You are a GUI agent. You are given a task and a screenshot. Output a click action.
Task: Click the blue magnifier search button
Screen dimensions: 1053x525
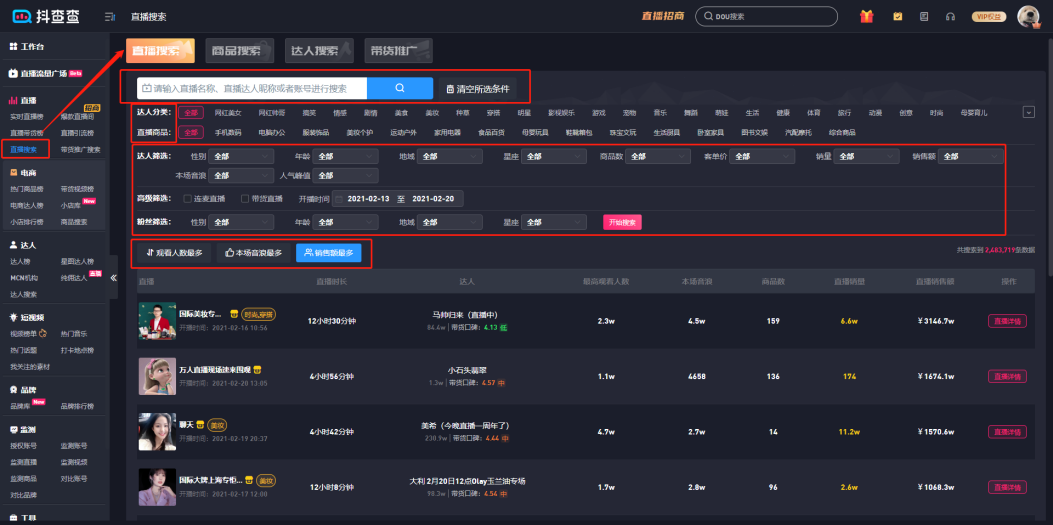400,88
